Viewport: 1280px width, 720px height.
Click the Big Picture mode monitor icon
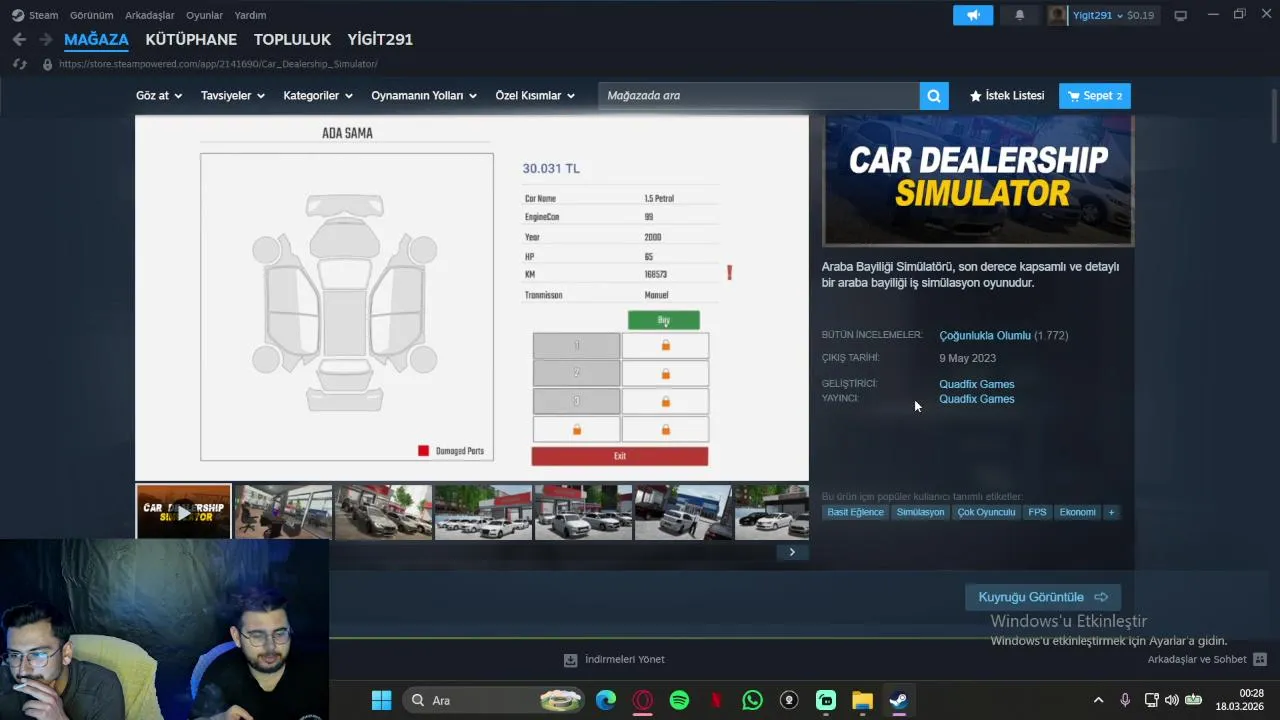(1180, 15)
